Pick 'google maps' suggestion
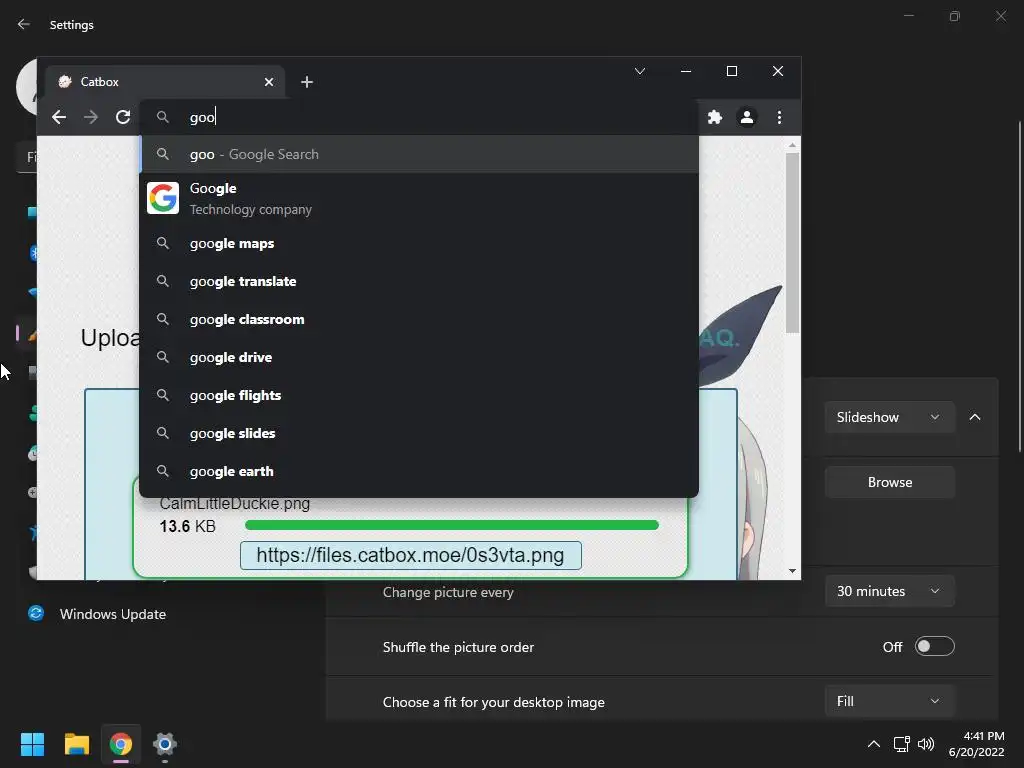Viewport: 1024px width, 768px height. pyautogui.click(x=419, y=244)
